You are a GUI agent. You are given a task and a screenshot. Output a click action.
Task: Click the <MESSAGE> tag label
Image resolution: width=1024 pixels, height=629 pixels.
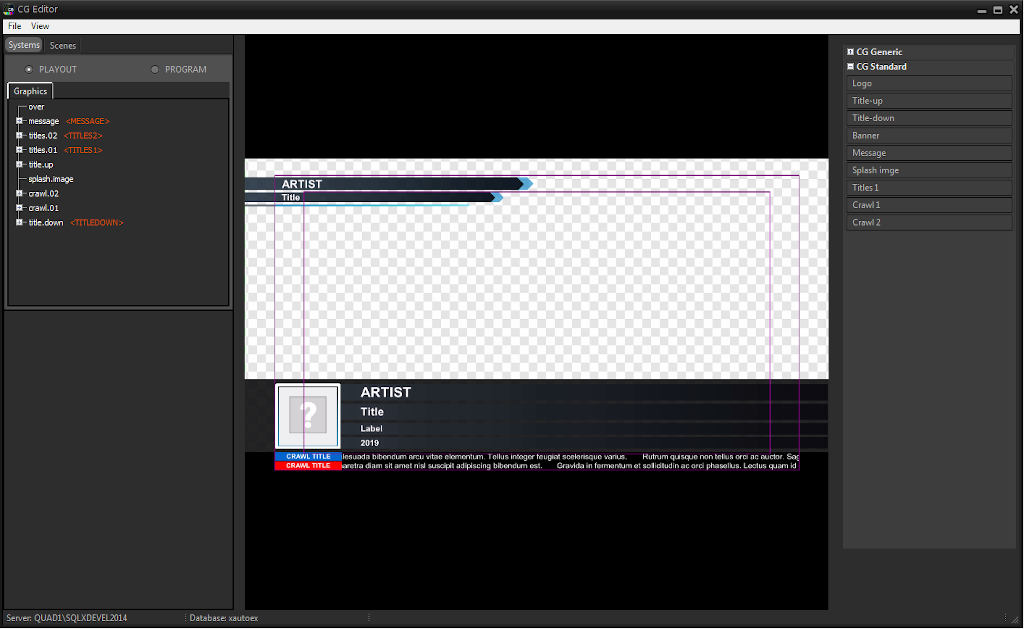click(x=88, y=121)
